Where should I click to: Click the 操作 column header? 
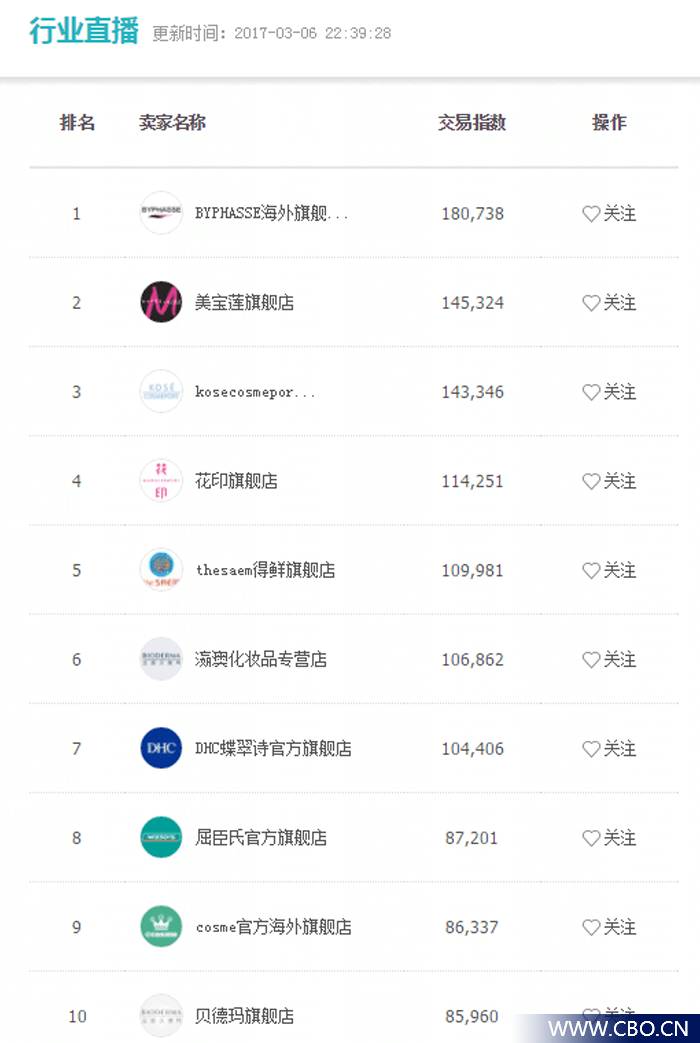coord(609,123)
